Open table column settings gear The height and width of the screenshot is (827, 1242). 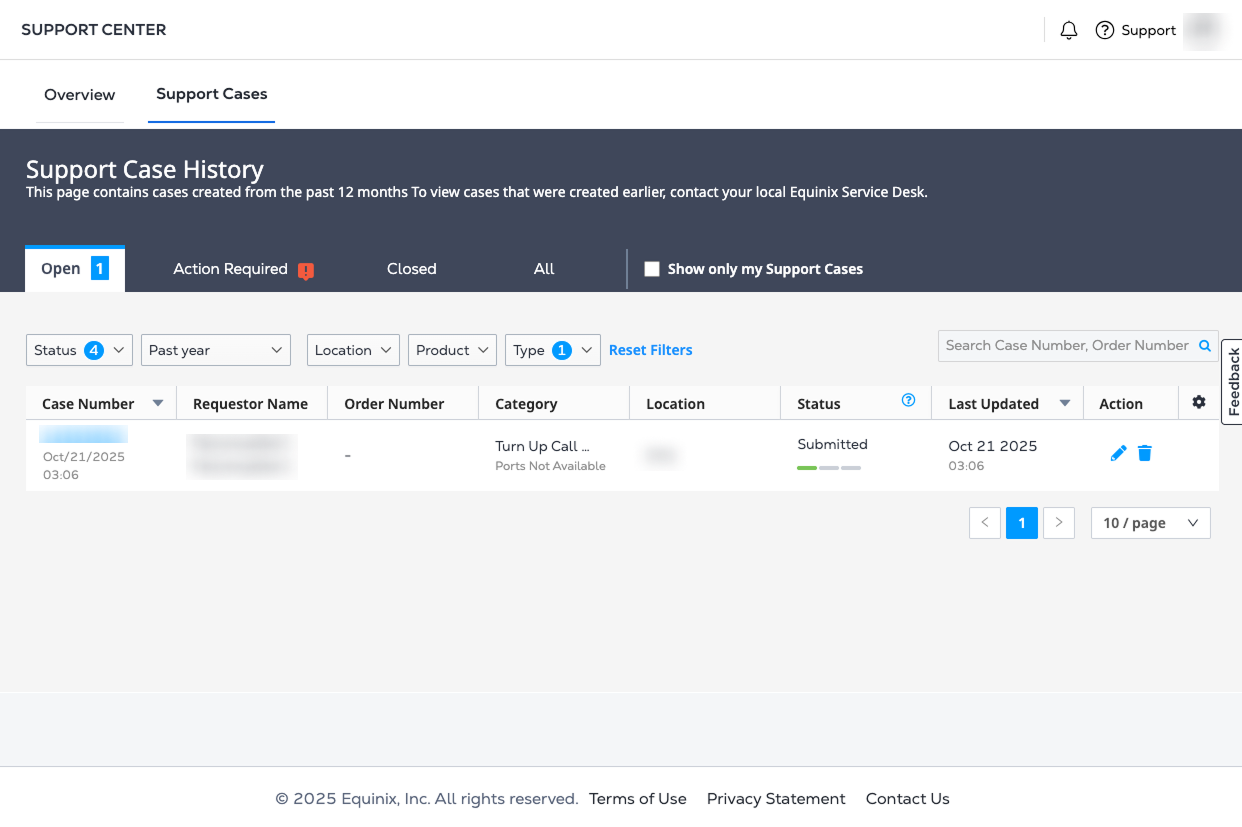point(1199,403)
